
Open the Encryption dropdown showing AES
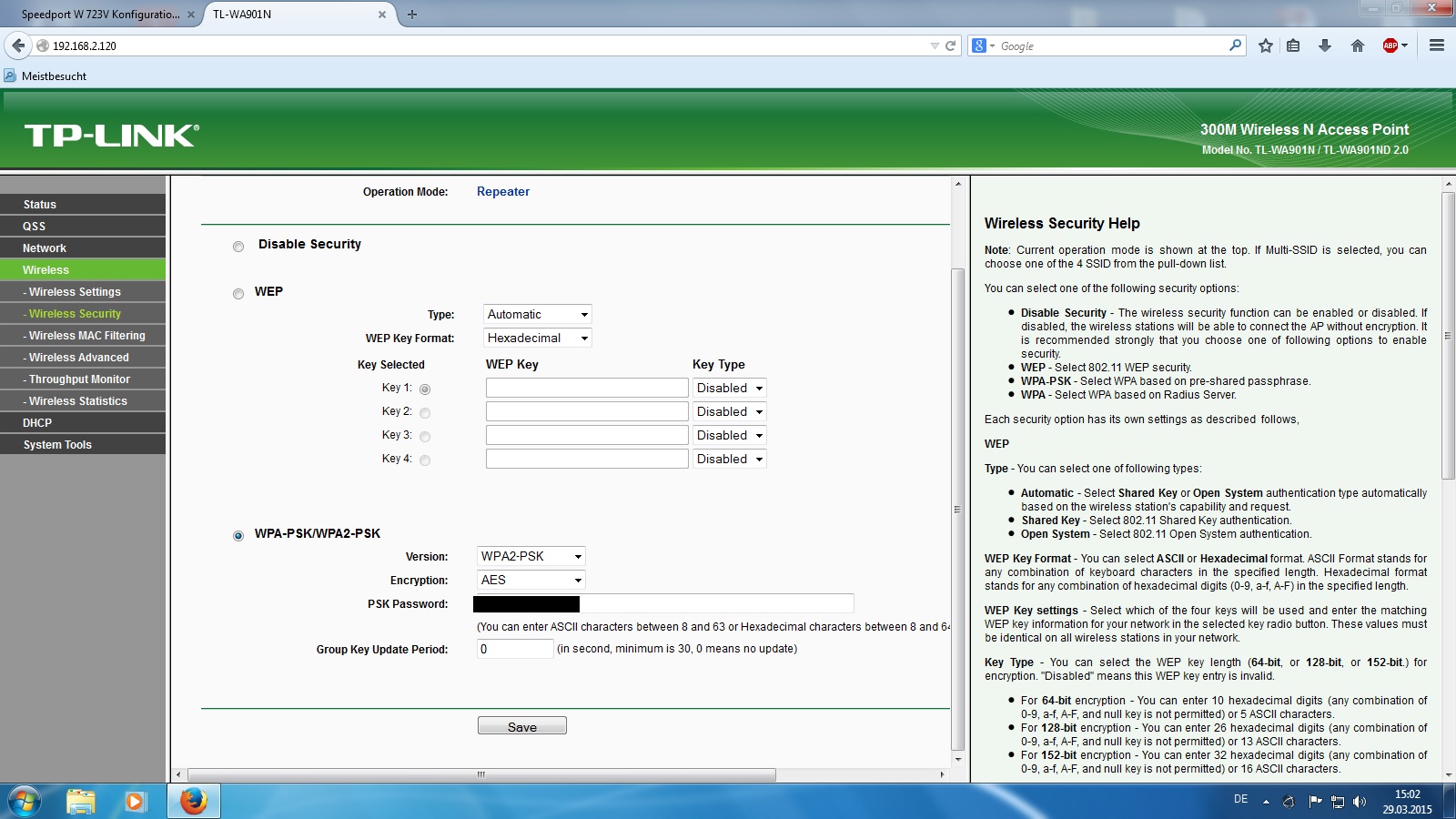click(531, 580)
